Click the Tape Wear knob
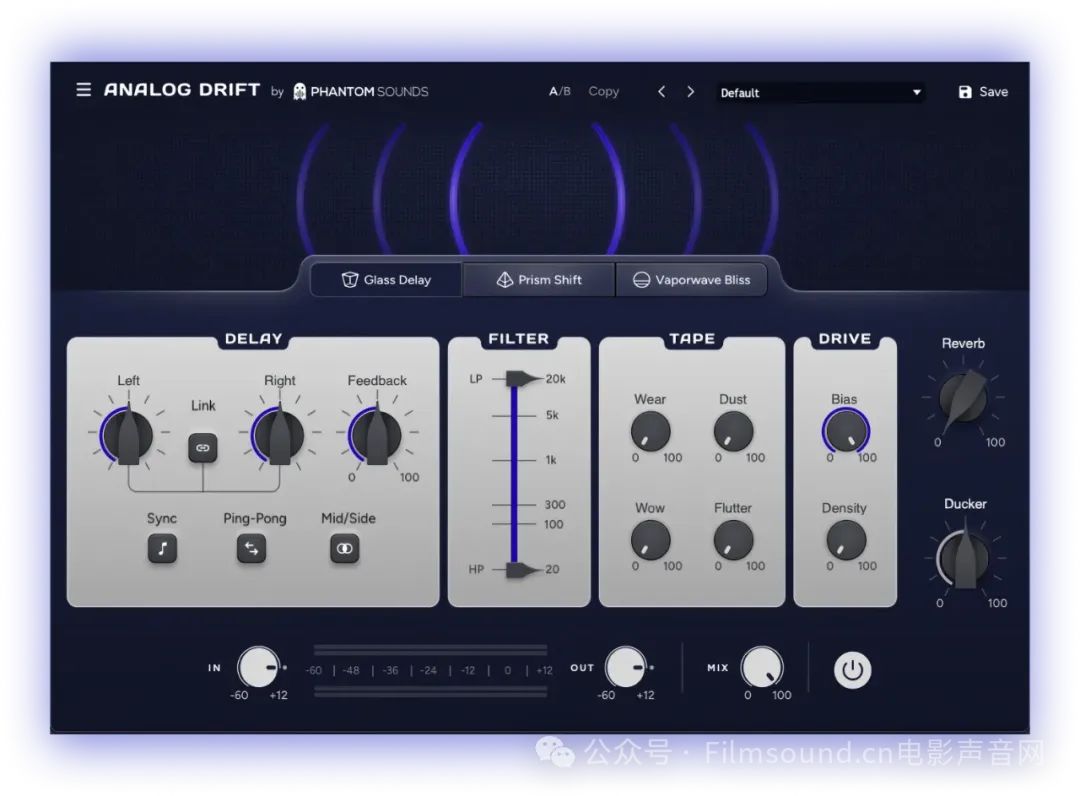The height and width of the screenshot is (796, 1080). (x=650, y=431)
